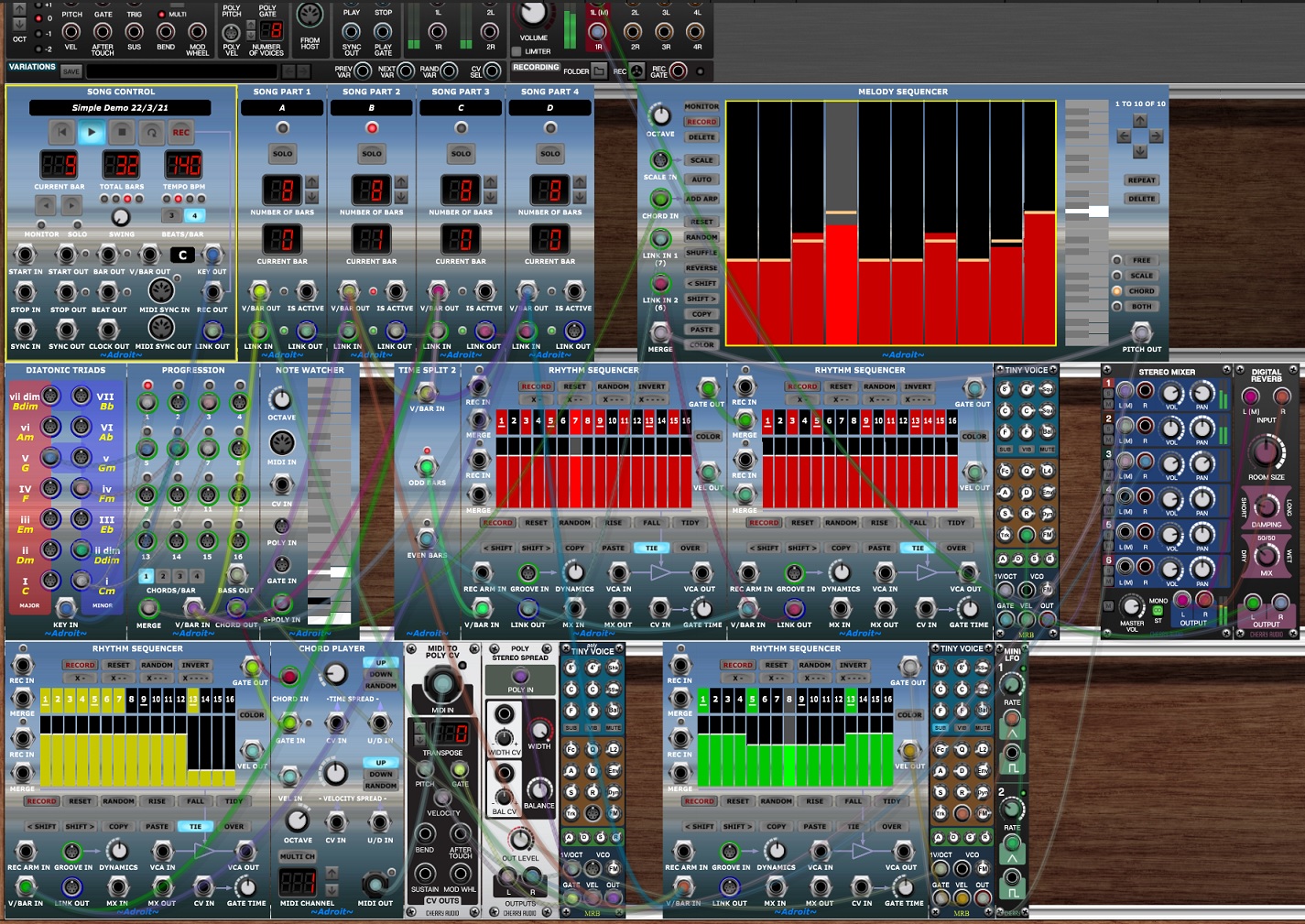Screen dimensions: 1305x924
Task: Set Chords/Bar to 1 in Progression
Action: click(146, 576)
